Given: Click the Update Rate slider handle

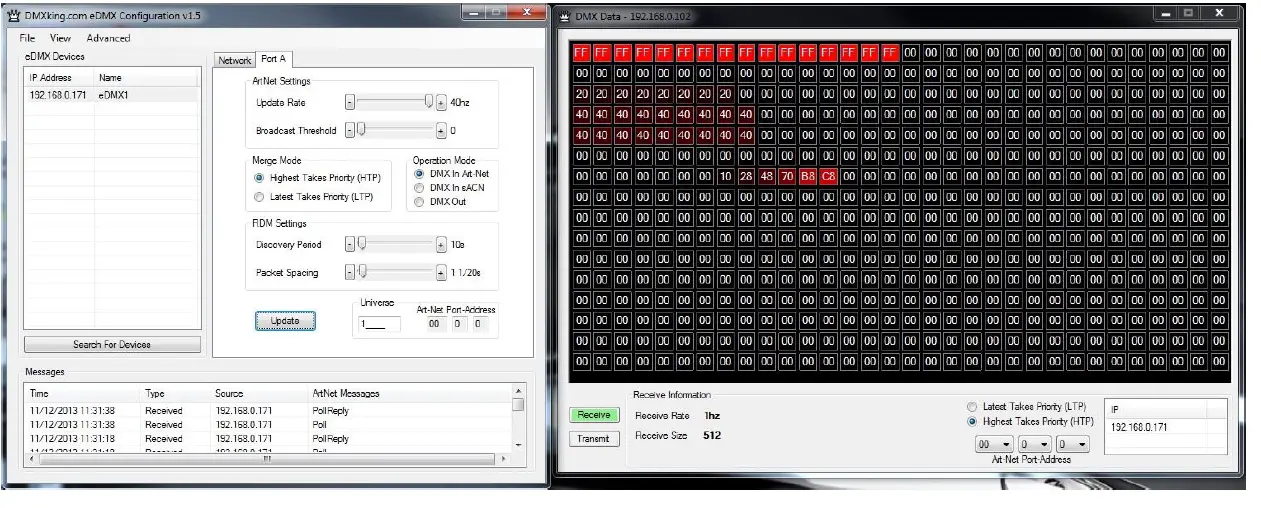Looking at the screenshot, I should [x=429, y=102].
